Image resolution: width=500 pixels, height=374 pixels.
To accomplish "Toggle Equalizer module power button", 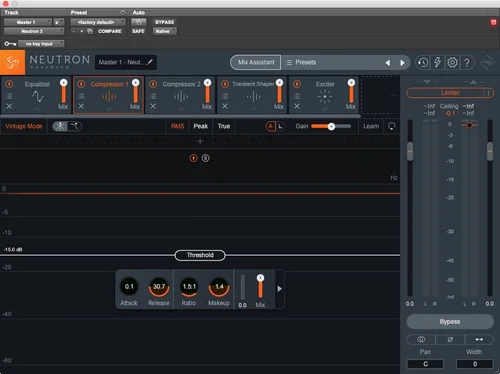I will 9,84.
